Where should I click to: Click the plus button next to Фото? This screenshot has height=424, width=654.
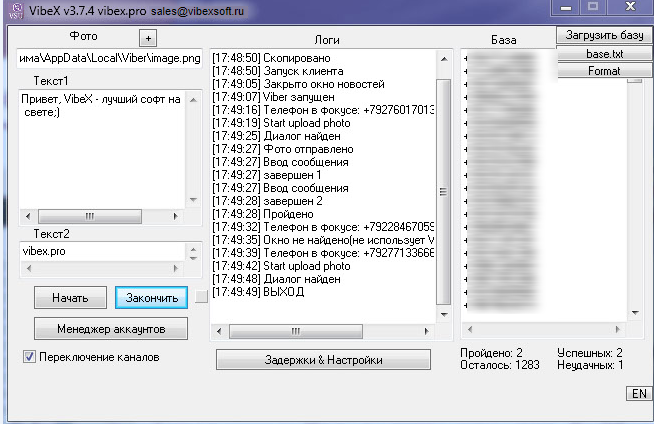click(x=147, y=38)
